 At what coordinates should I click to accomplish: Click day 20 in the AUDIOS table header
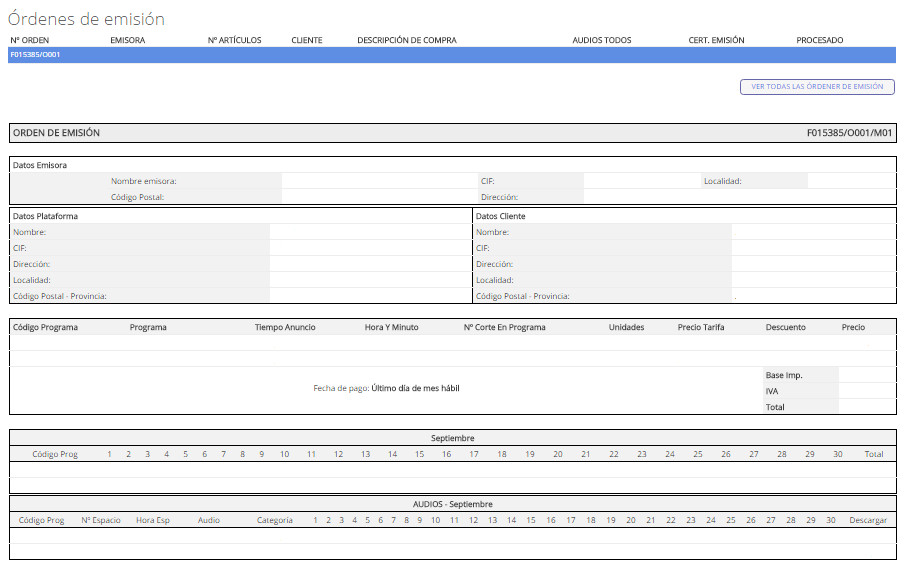pos(631,520)
